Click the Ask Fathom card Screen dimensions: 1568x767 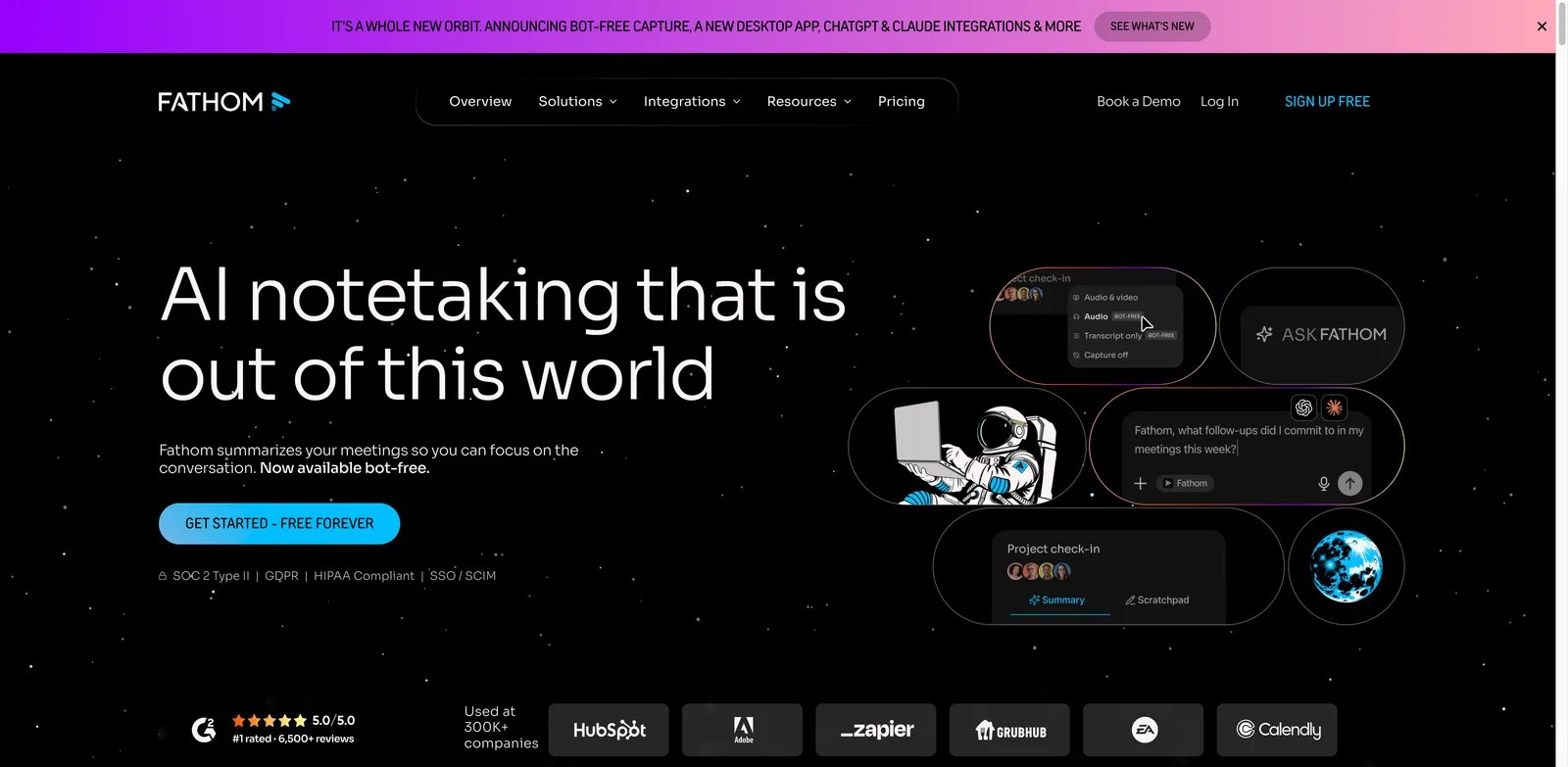[1312, 326]
